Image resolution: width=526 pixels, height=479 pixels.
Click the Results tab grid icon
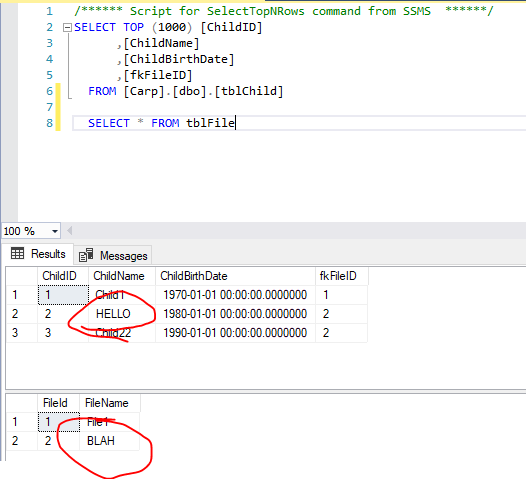click(17, 253)
